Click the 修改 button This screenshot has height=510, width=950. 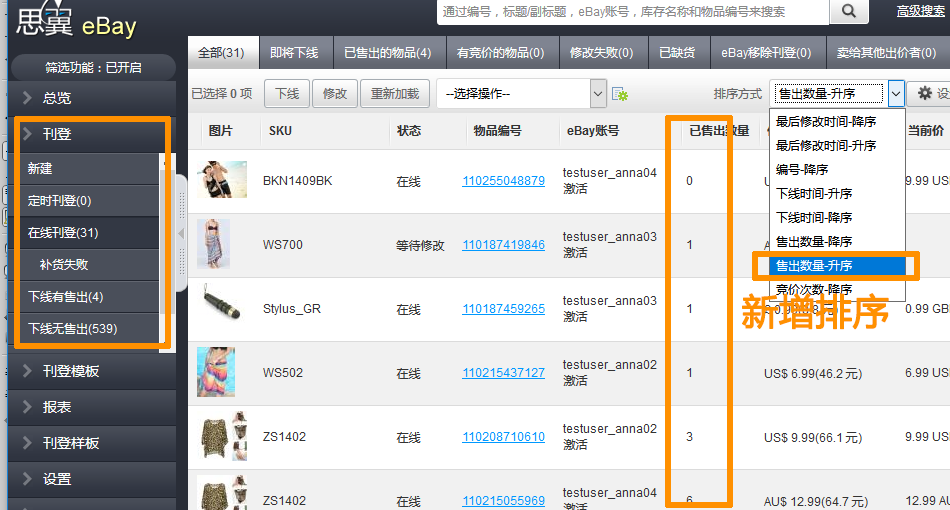[334, 94]
